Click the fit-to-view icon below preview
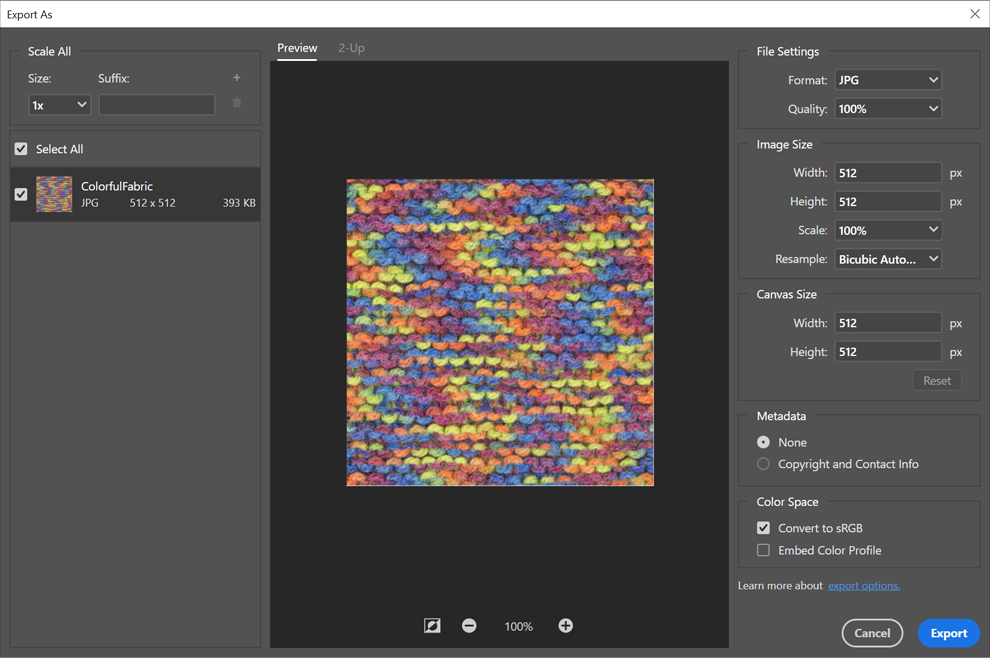The height and width of the screenshot is (658, 990). [x=432, y=626]
